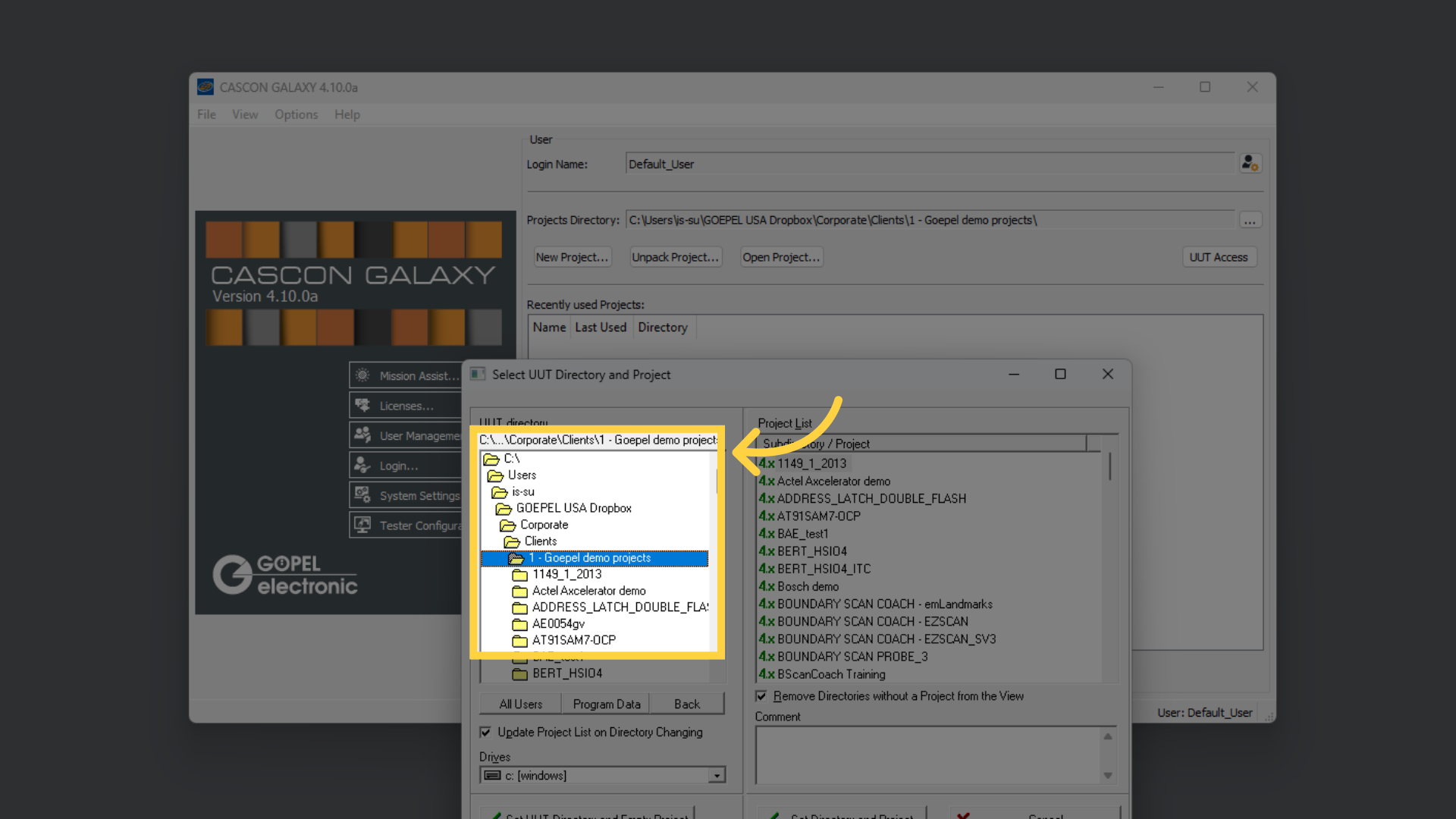Sort recent projects by Name column
This screenshot has width=1456, height=819.
pyautogui.click(x=549, y=328)
